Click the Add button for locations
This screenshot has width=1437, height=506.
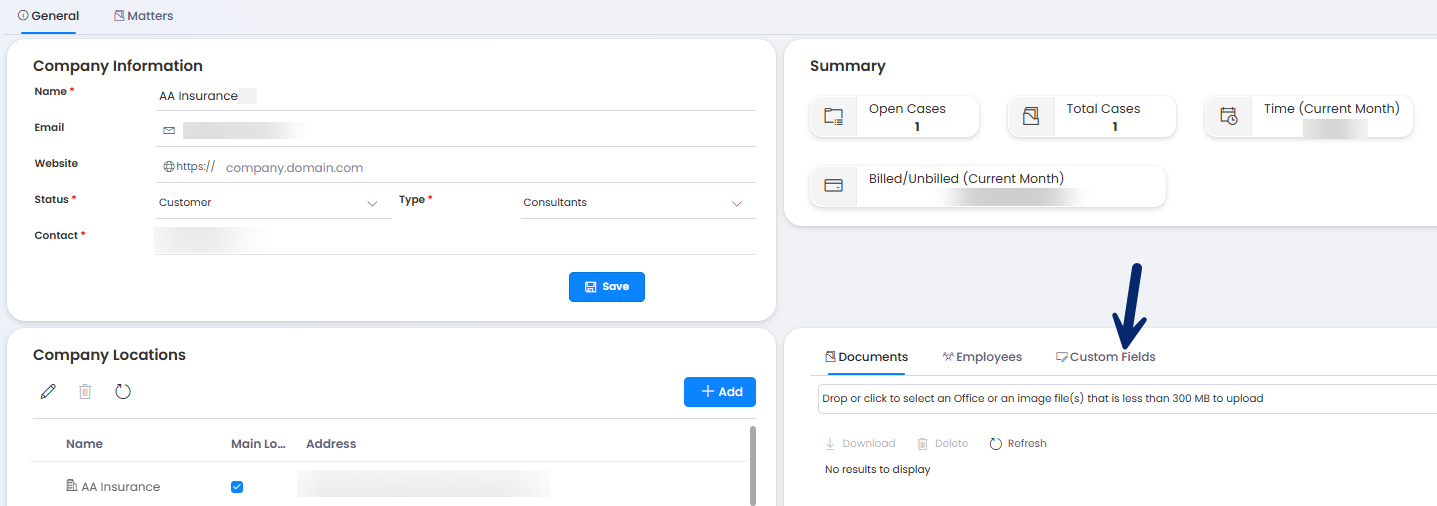719,392
